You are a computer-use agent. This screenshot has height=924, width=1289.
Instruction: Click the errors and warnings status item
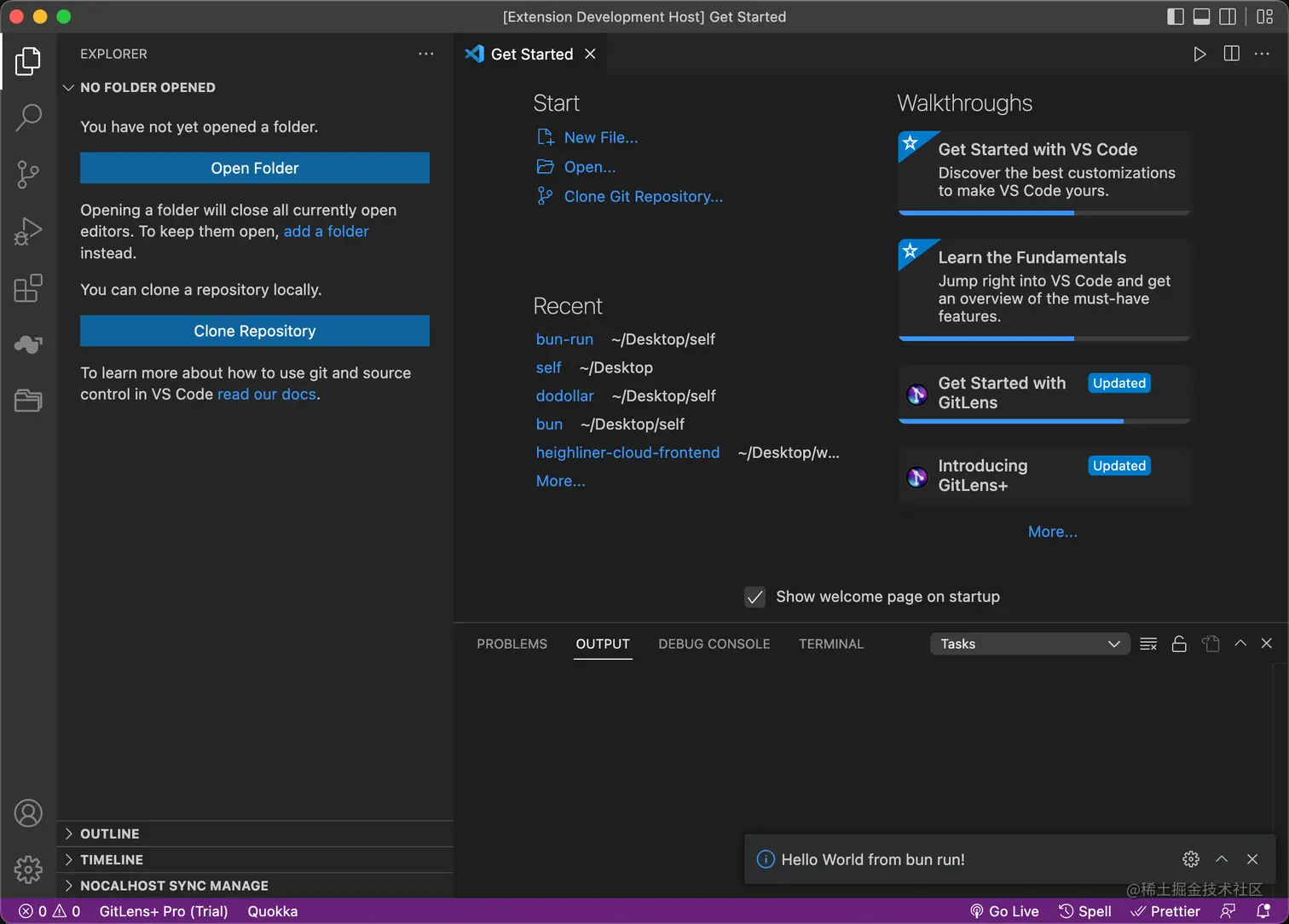49,911
